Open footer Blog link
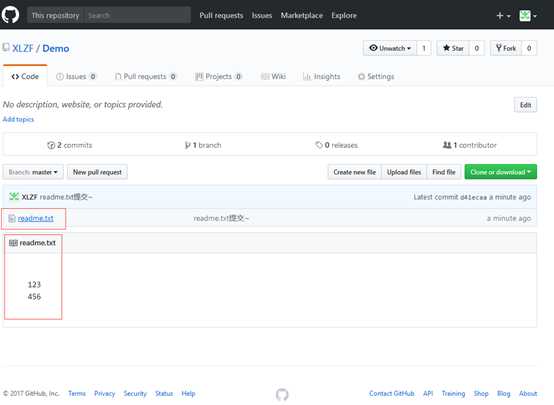The height and width of the screenshot is (405, 554). [503, 393]
